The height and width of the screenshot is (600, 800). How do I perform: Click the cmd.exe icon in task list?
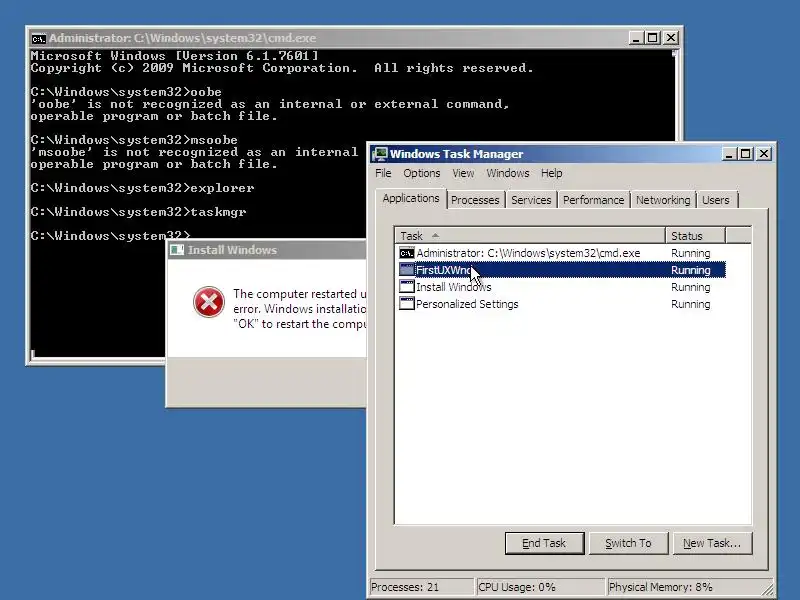(x=407, y=253)
